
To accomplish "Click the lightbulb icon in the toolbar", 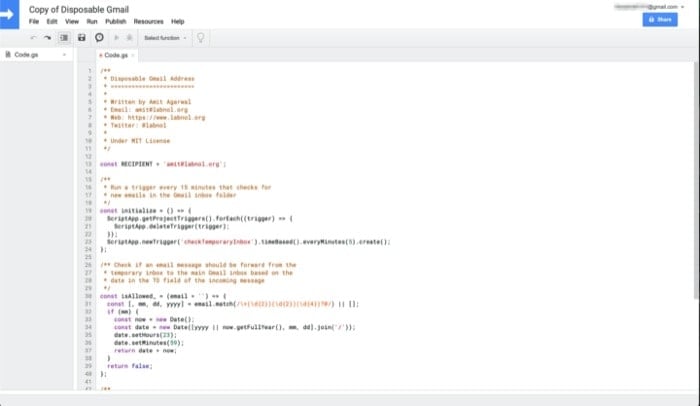I will click(x=200, y=37).
